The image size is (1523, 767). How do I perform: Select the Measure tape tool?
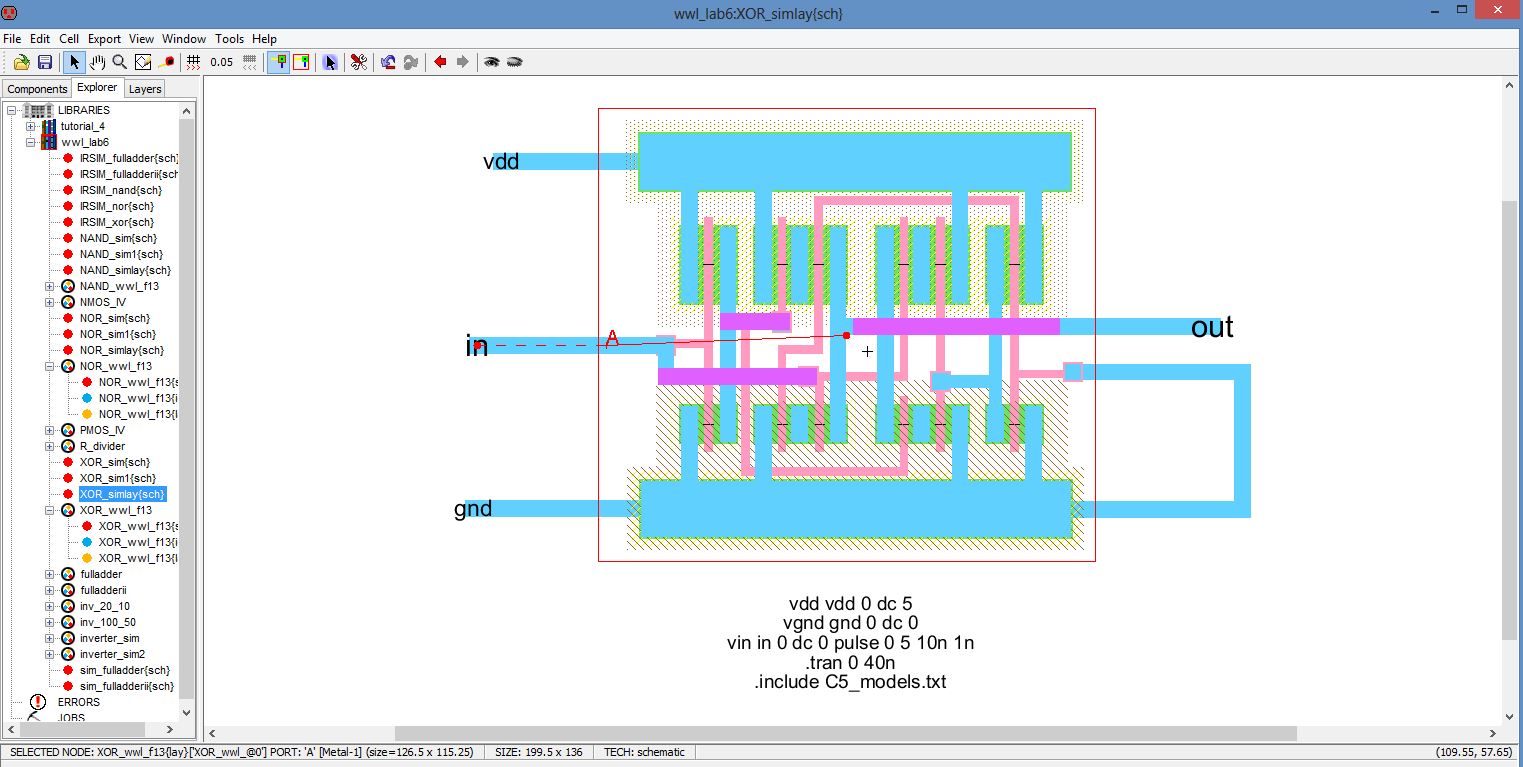tap(167, 62)
